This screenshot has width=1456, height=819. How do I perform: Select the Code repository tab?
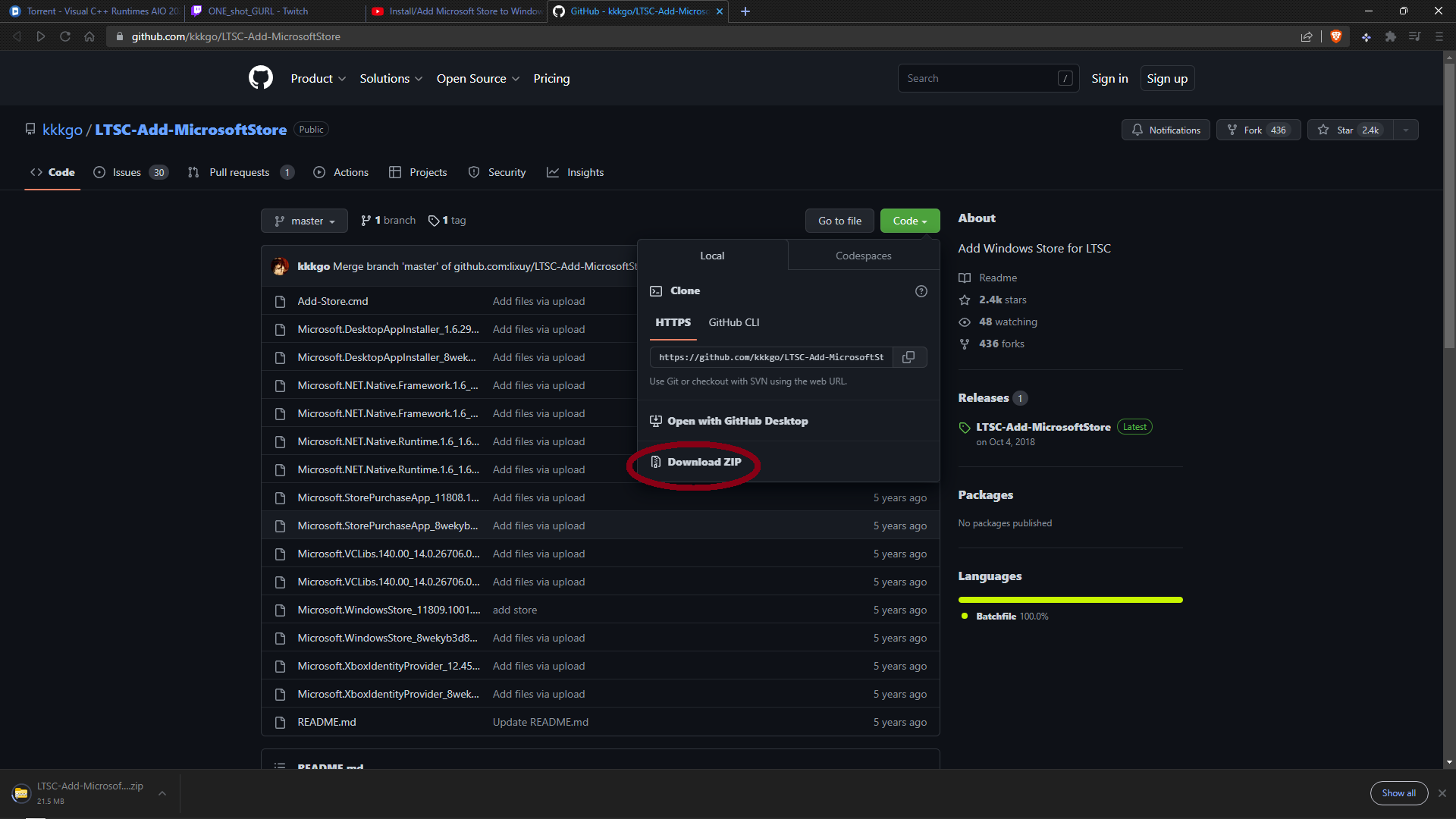[x=52, y=173]
